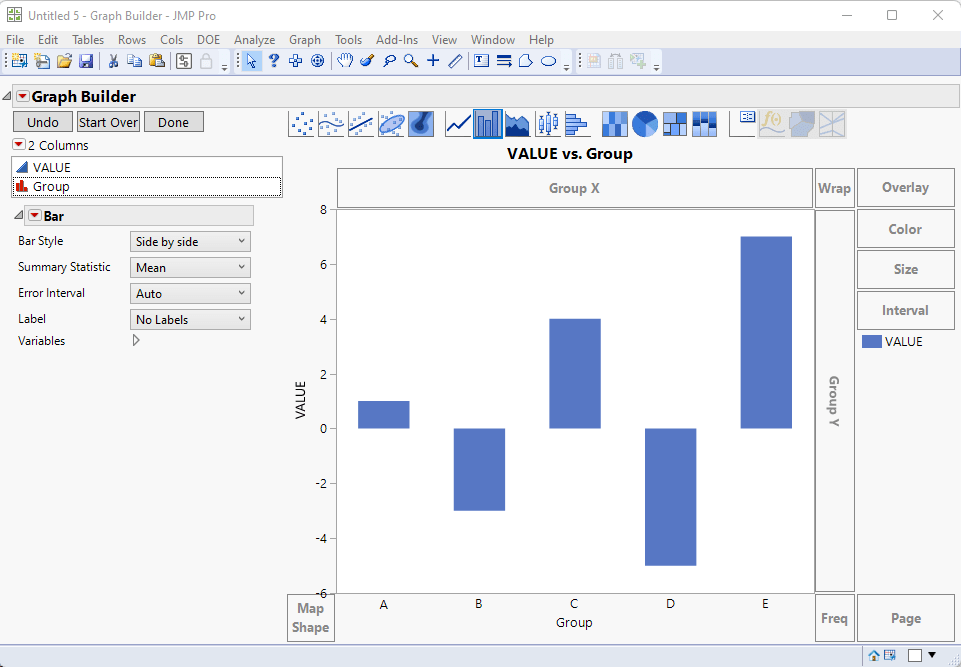This screenshot has width=961, height=667.
Task: Select the Pie chart element icon
Action: 645,124
